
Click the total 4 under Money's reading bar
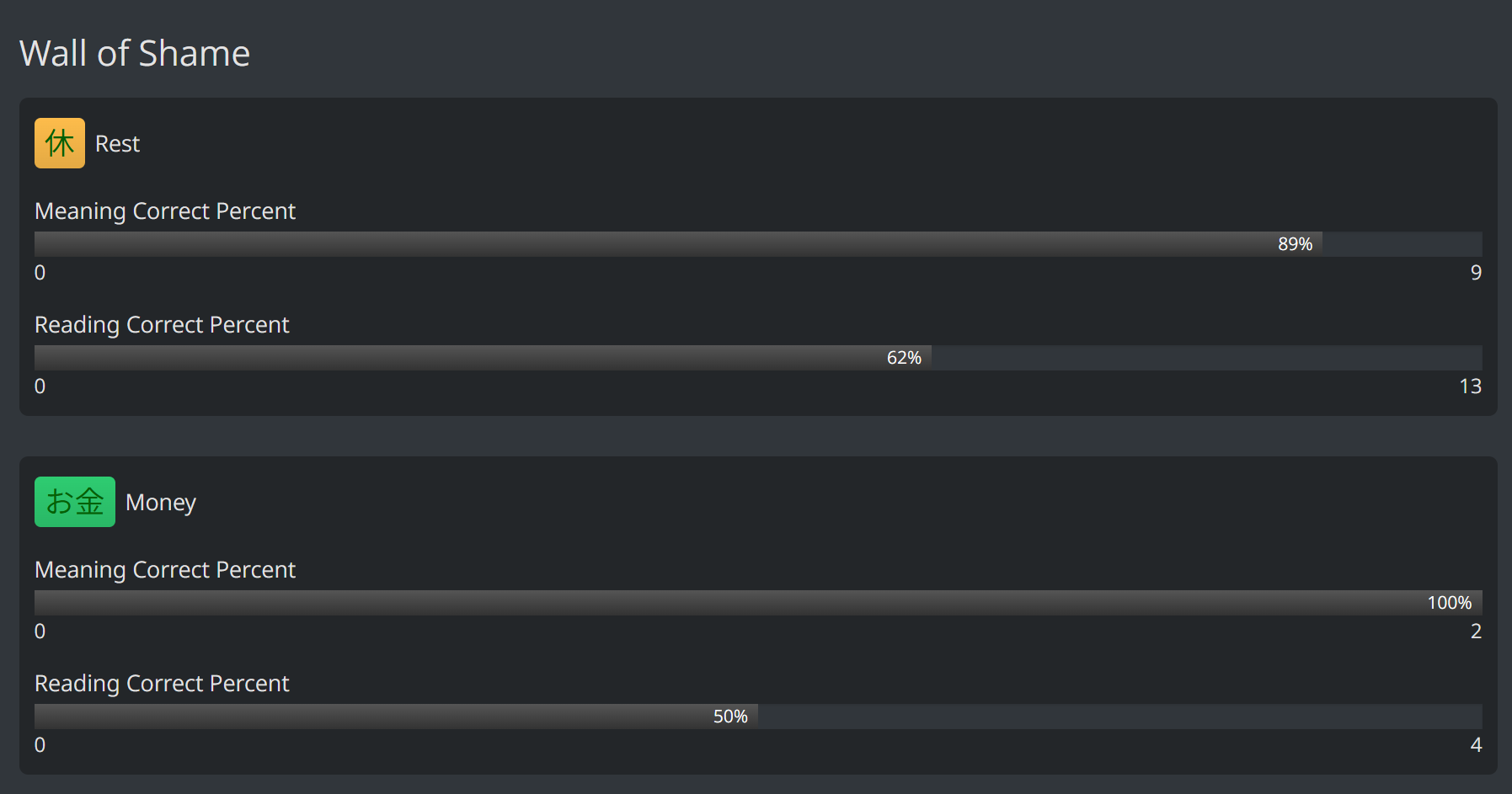coord(1476,745)
